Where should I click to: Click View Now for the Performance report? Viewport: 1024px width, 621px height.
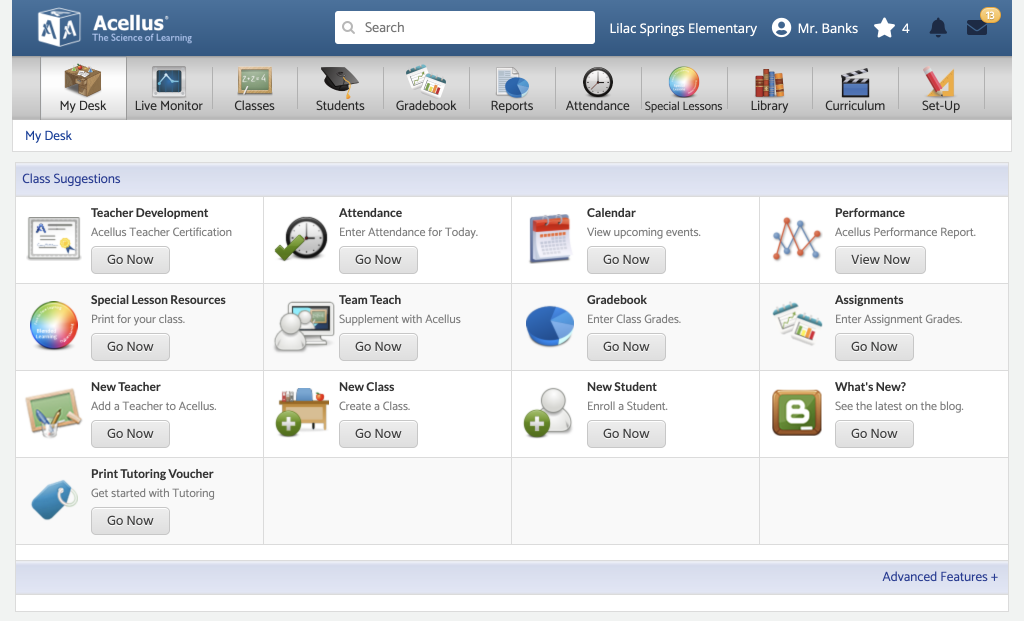[880, 259]
